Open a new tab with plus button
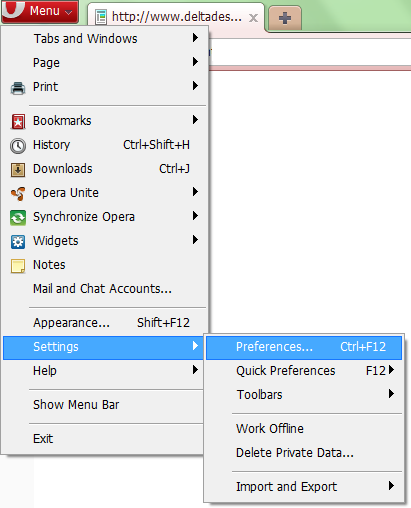This screenshot has height=508, width=411. tap(285, 18)
